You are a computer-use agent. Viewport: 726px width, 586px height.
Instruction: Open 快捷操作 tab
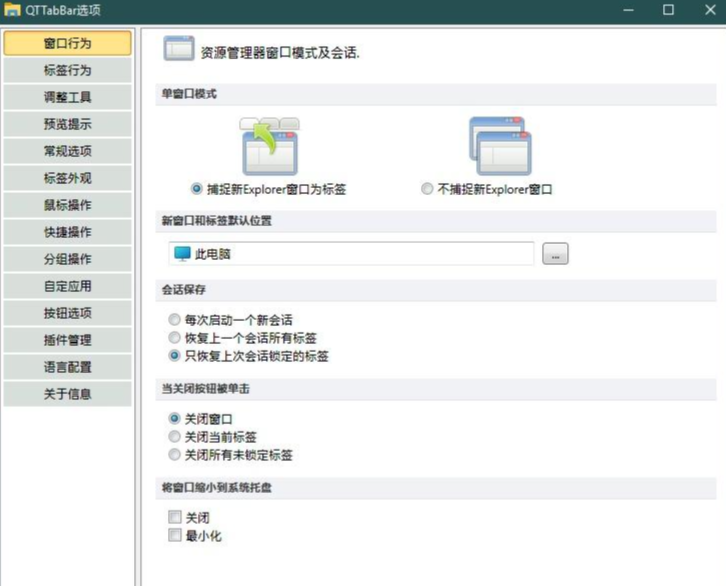click(x=67, y=232)
